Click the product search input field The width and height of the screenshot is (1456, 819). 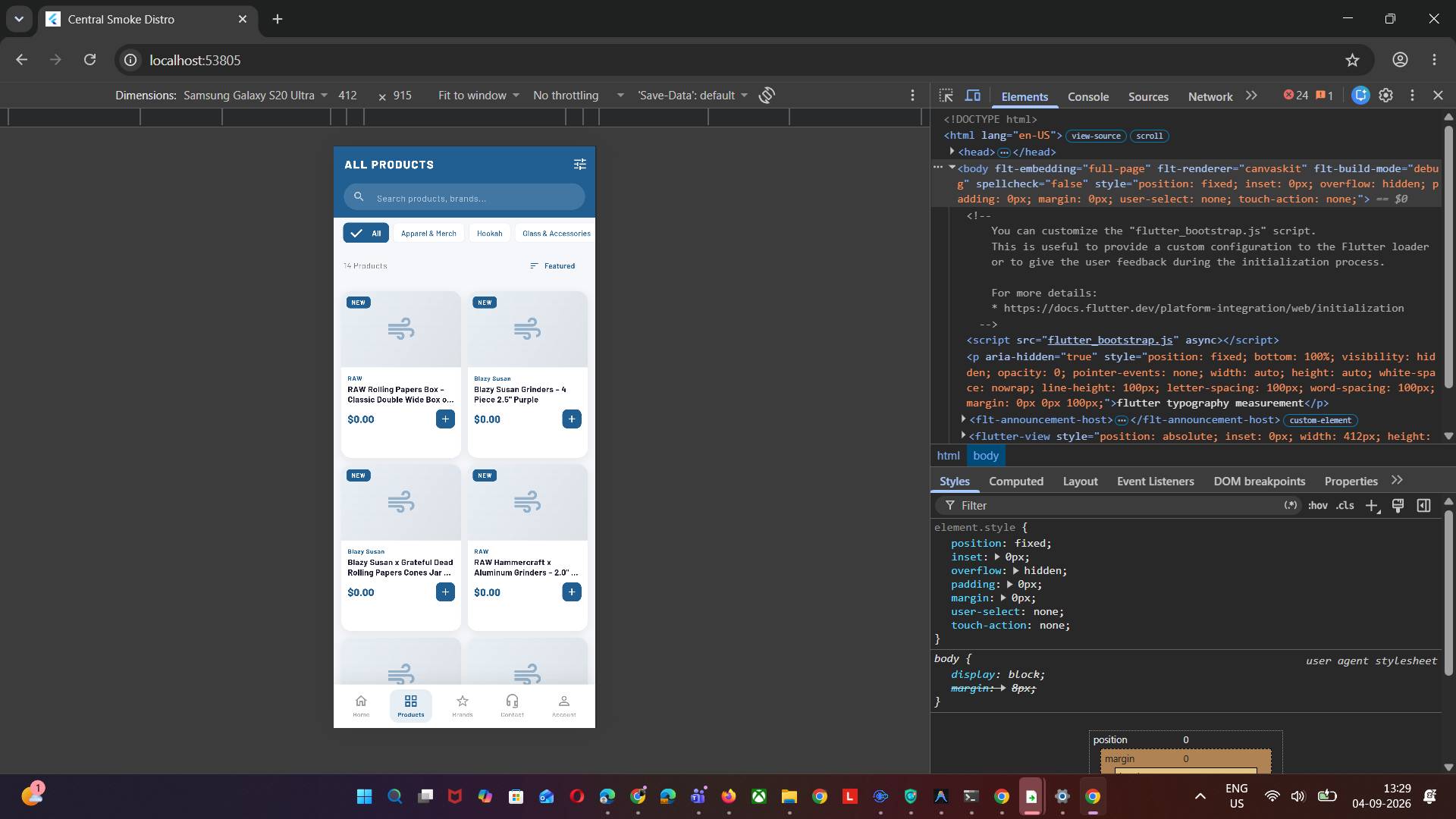[464, 198]
